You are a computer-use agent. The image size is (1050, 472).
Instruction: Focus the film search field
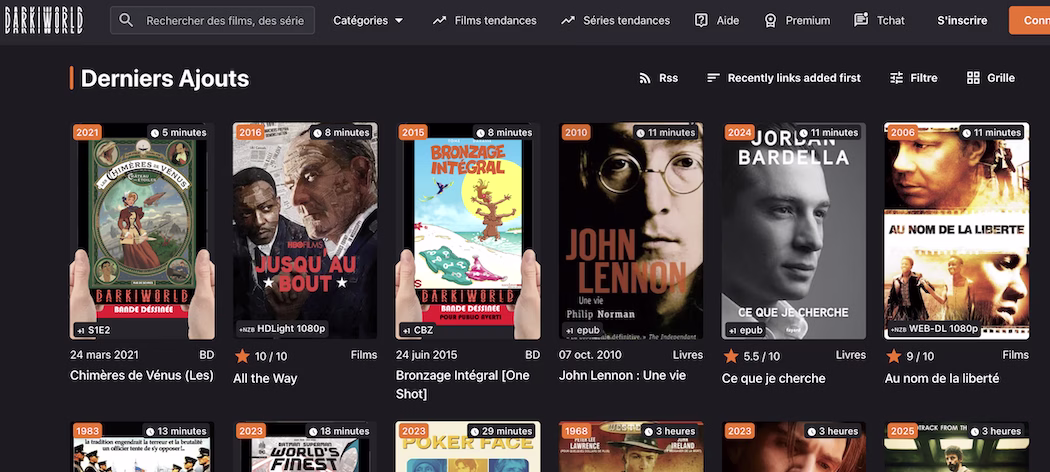click(x=212, y=20)
